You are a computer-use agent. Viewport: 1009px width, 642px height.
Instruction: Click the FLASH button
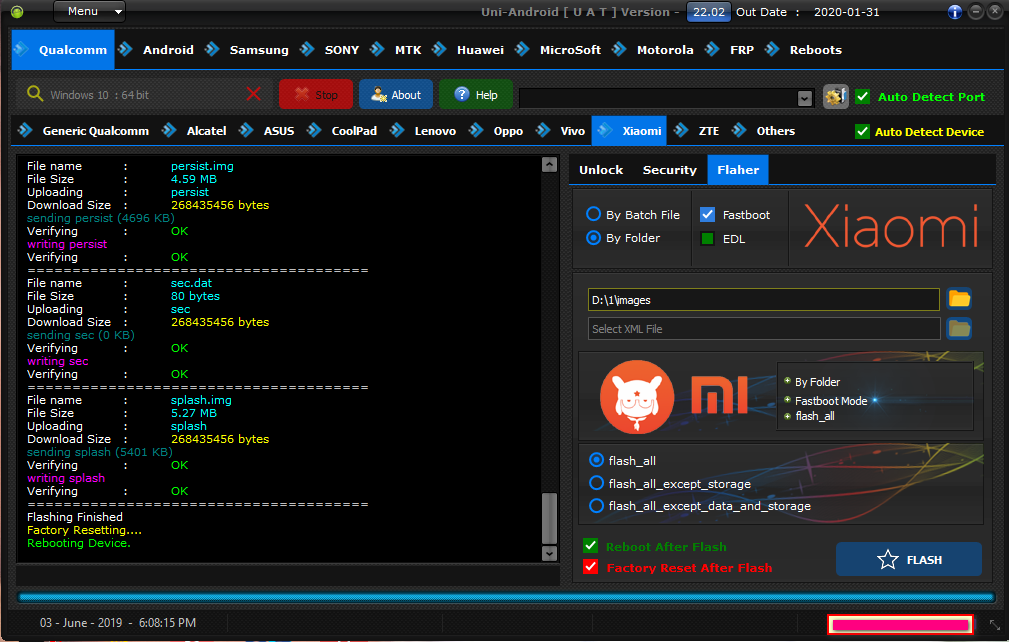[909, 560]
